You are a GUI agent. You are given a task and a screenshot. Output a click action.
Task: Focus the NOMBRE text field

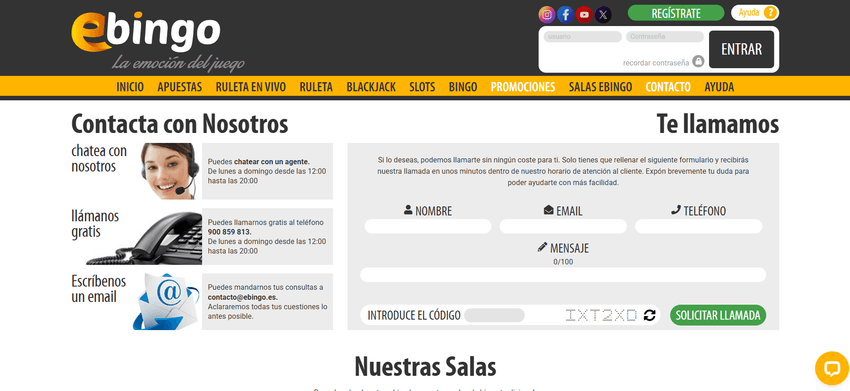tap(428, 227)
